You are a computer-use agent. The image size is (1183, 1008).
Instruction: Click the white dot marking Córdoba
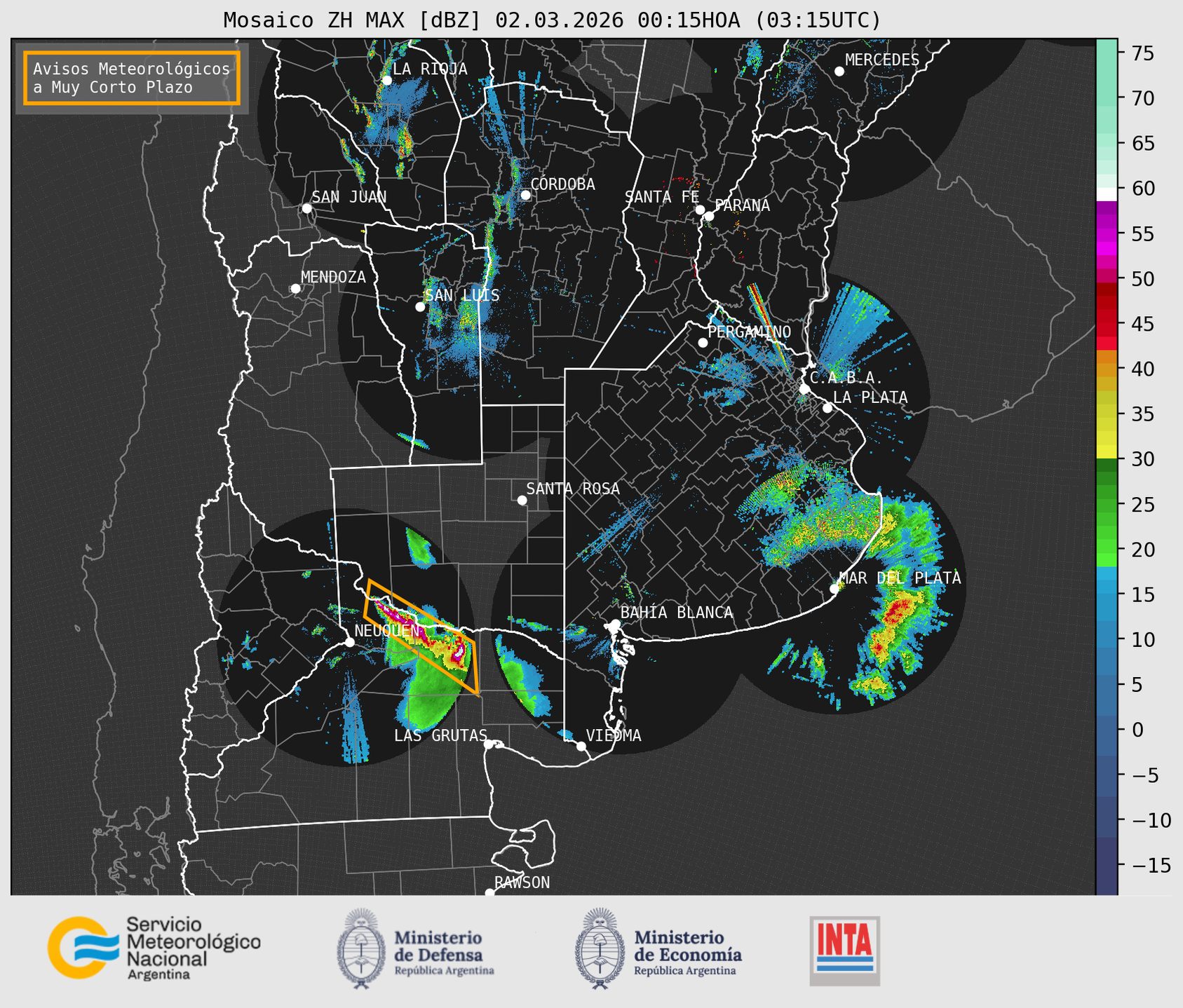(525, 194)
